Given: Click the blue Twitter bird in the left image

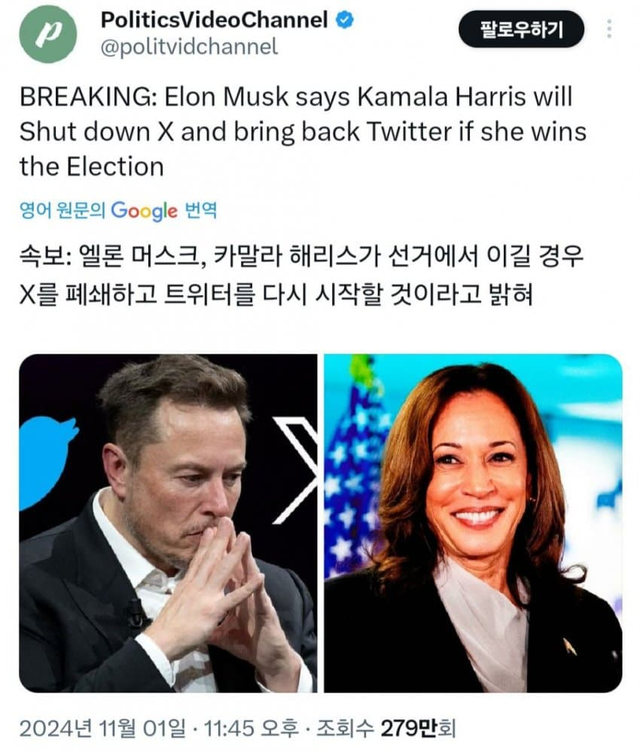Looking at the screenshot, I should tap(47, 462).
